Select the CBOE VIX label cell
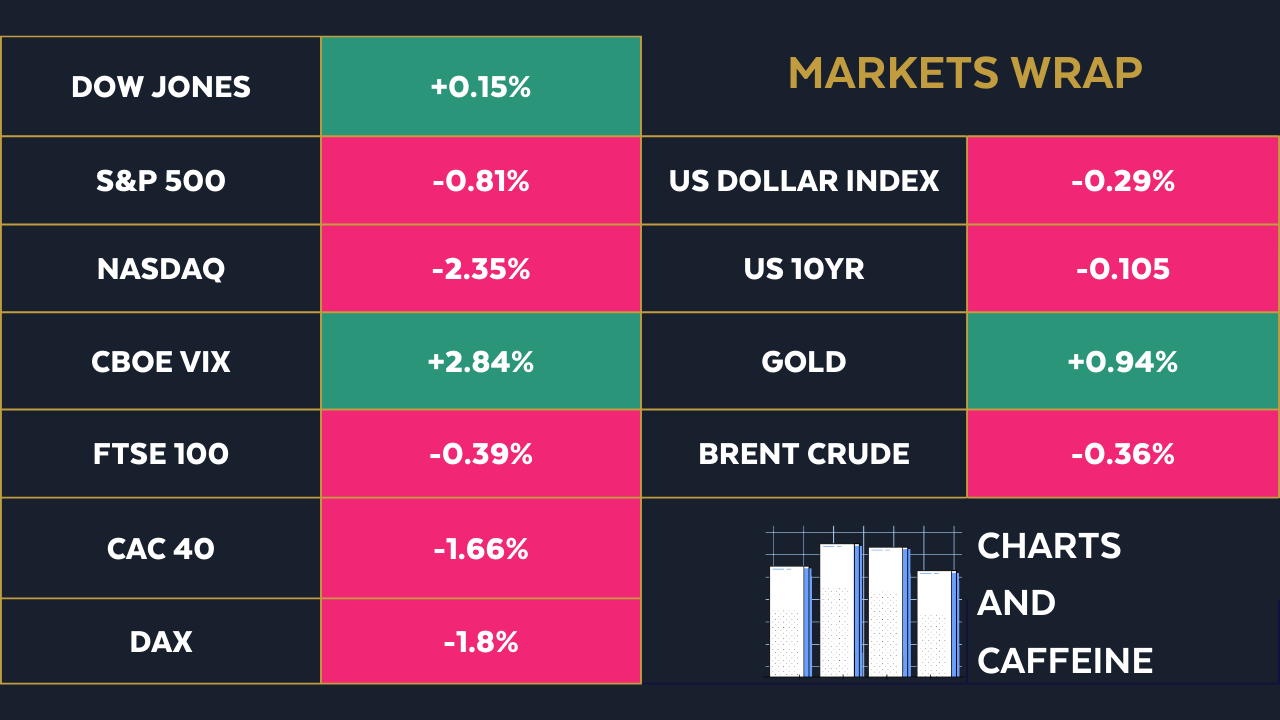Screen dimensions: 1280x720 pos(161,361)
